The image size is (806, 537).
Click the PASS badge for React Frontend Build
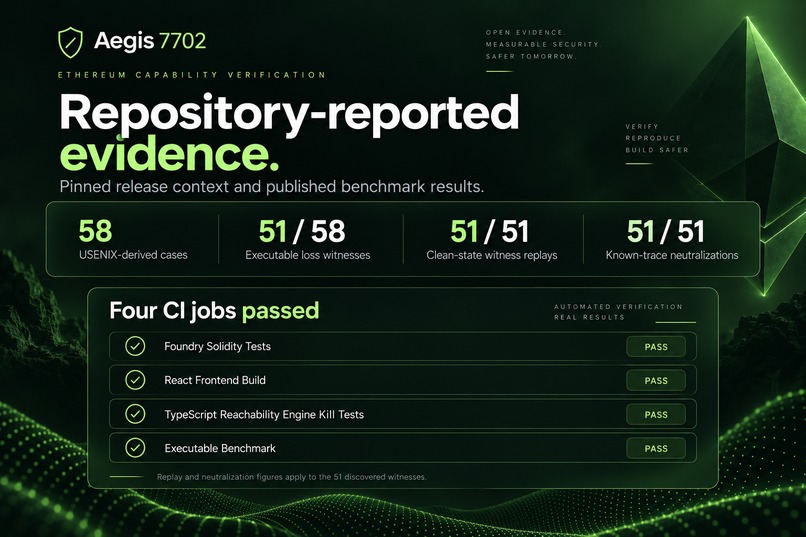tap(656, 381)
